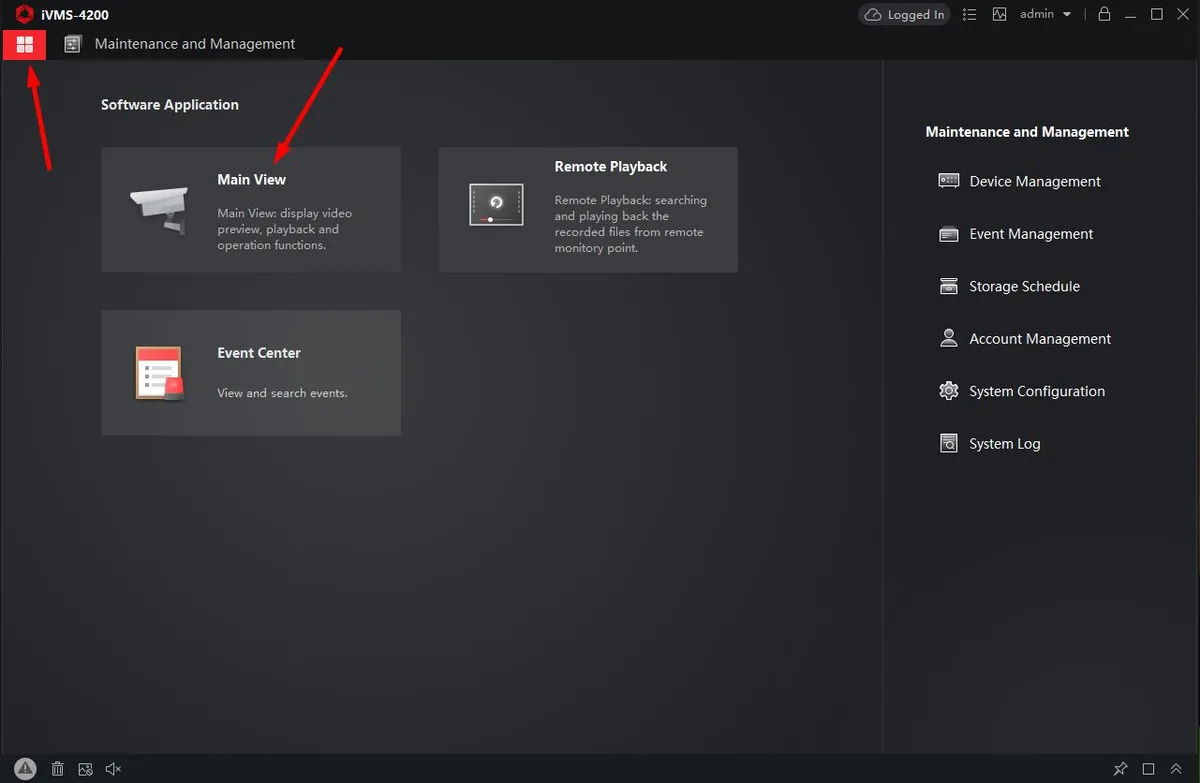Lock the client with the padlock icon
This screenshot has width=1200, height=783.
[x=1104, y=14]
